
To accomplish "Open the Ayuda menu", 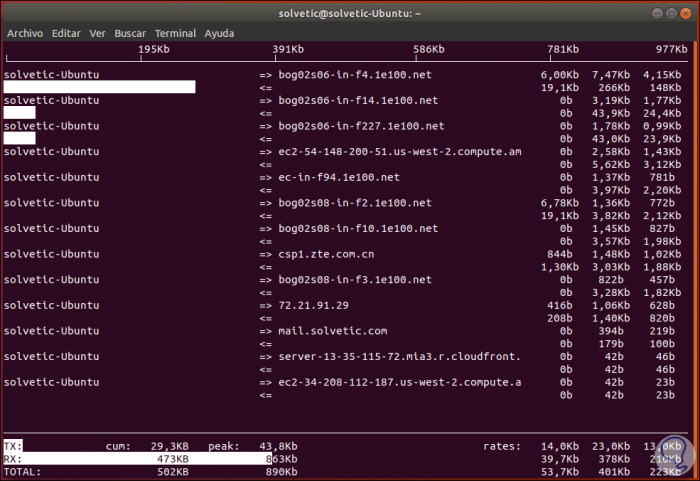I will 219,33.
